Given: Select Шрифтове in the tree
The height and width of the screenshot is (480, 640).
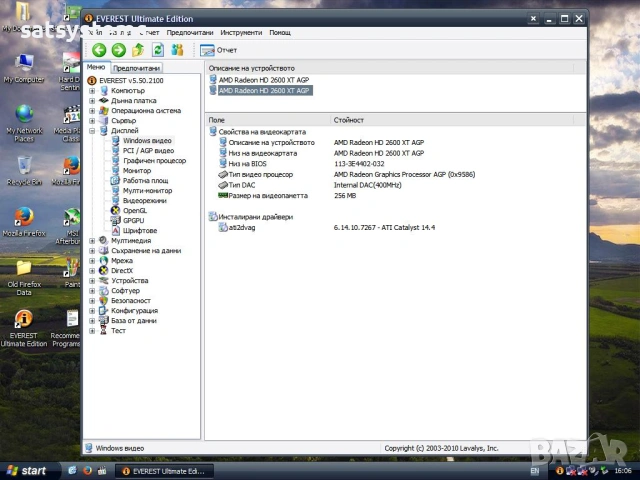Looking at the screenshot, I should tap(139, 231).
